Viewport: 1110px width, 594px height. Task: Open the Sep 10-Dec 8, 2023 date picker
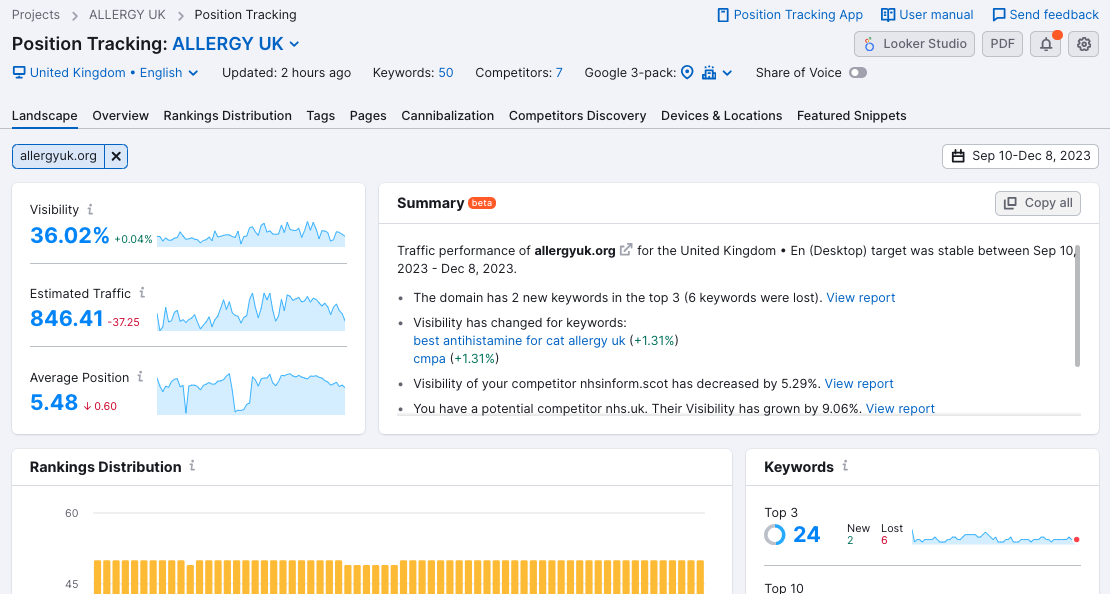(x=1020, y=156)
